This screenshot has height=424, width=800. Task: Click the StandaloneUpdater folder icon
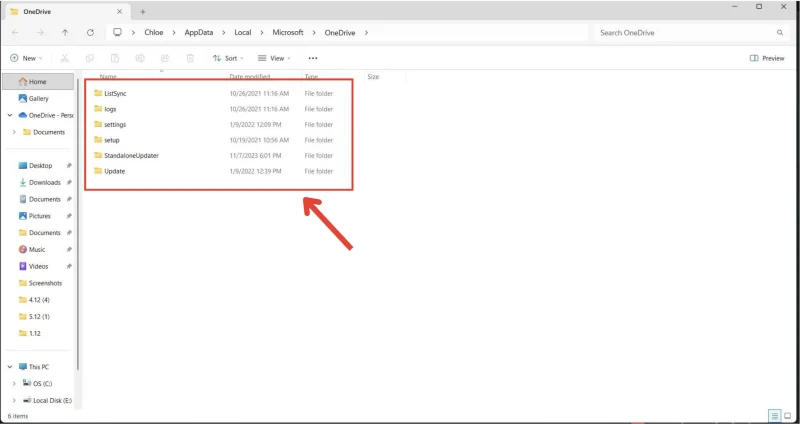(x=98, y=155)
